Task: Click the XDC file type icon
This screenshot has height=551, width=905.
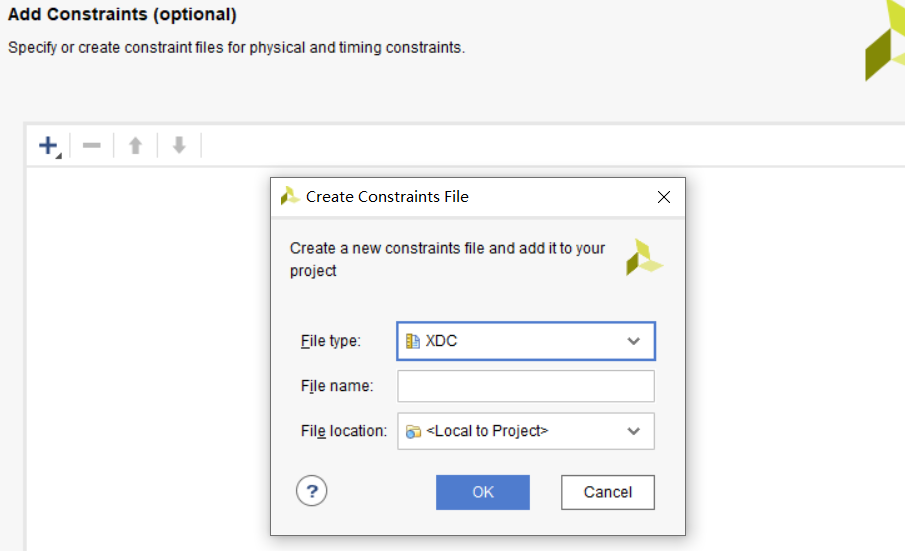Action: pyautogui.click(x=413, y=341)
